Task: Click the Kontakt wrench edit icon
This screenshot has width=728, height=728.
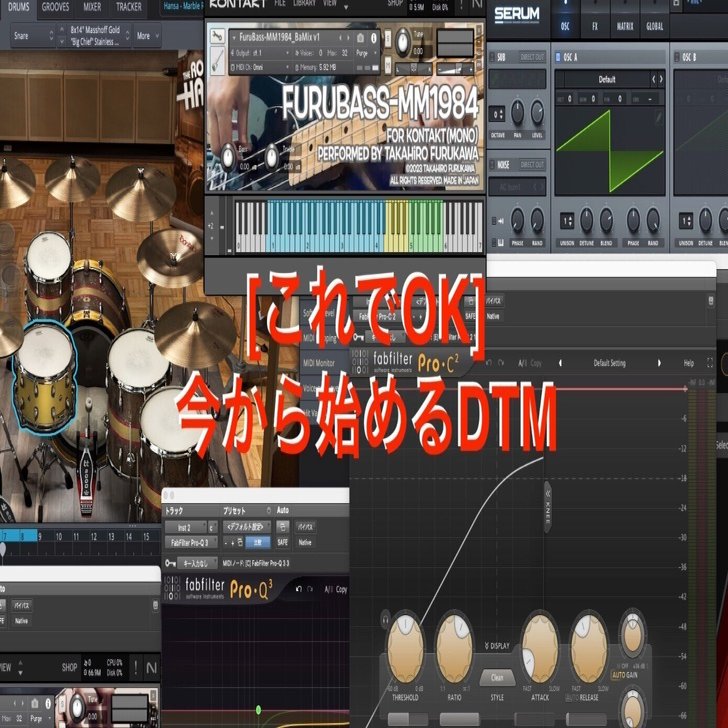Action: pos(217,36)
